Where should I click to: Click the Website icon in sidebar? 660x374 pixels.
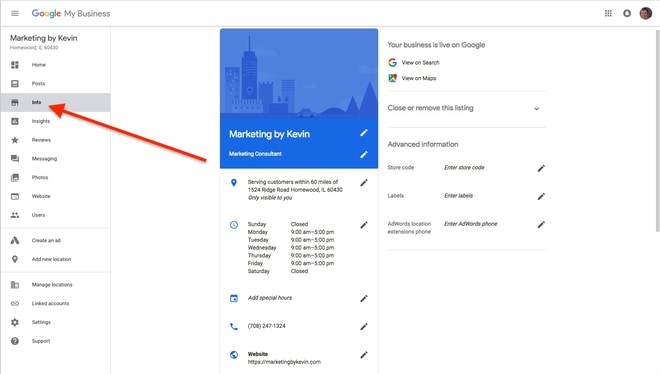[x=15, y=196]
